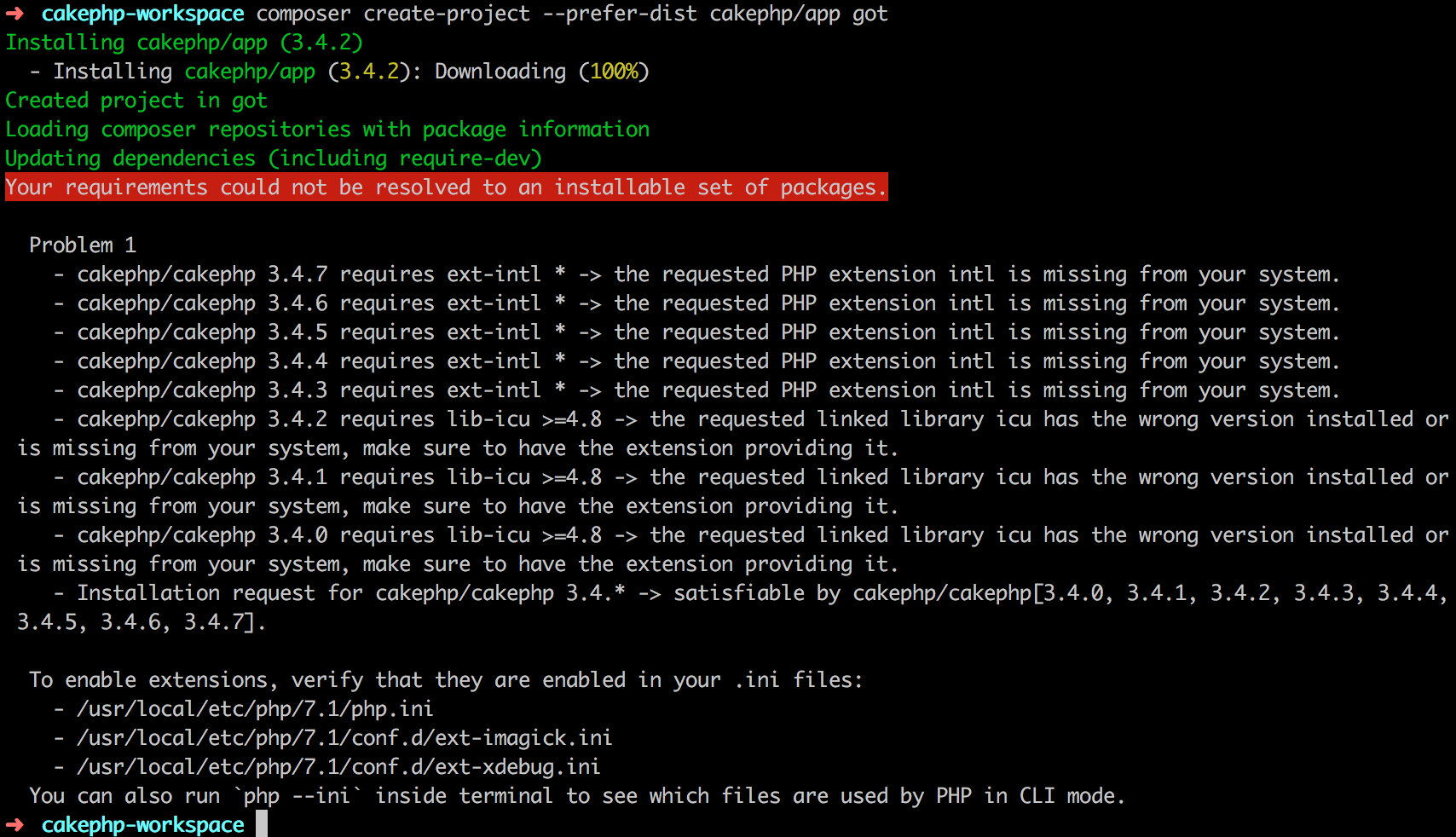Click the 'php --ini' command hint

pyautogui.click(x=297, y=796)
